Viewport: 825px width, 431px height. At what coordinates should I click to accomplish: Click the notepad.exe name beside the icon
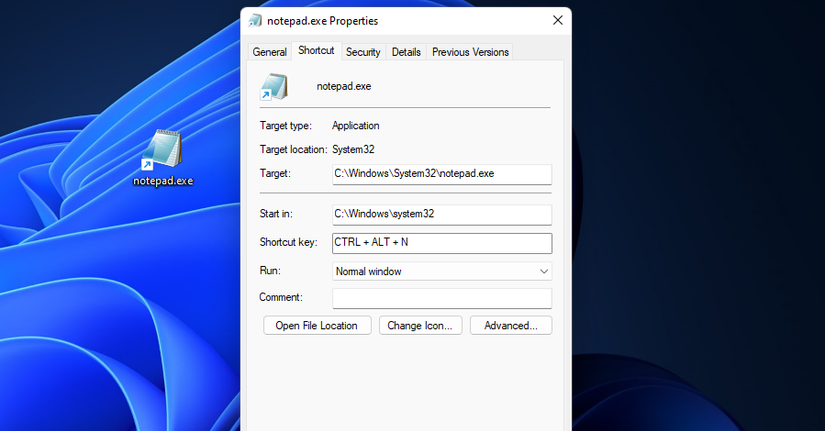coord(344,86)
